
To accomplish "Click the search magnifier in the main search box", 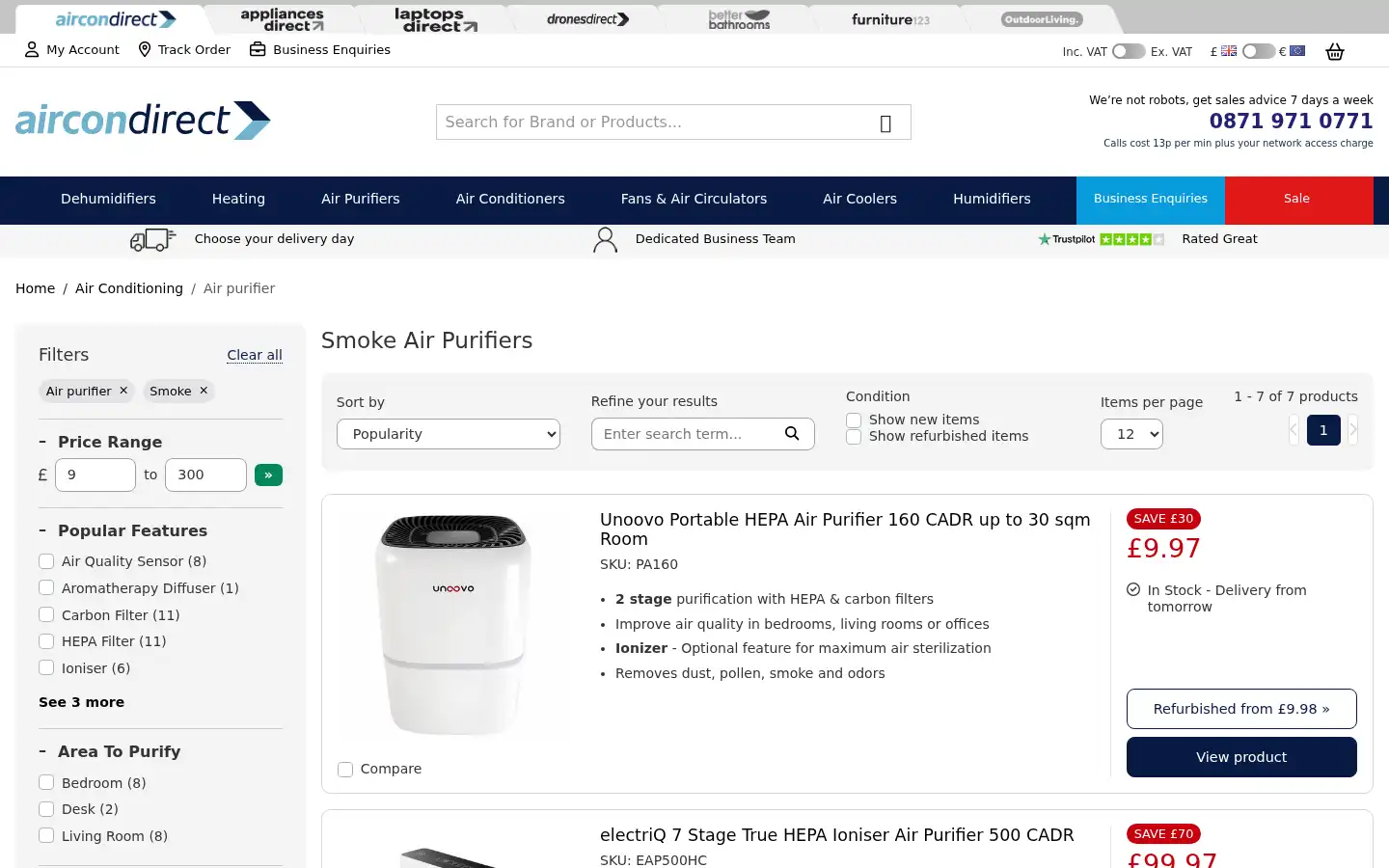I will pos(885,122).
